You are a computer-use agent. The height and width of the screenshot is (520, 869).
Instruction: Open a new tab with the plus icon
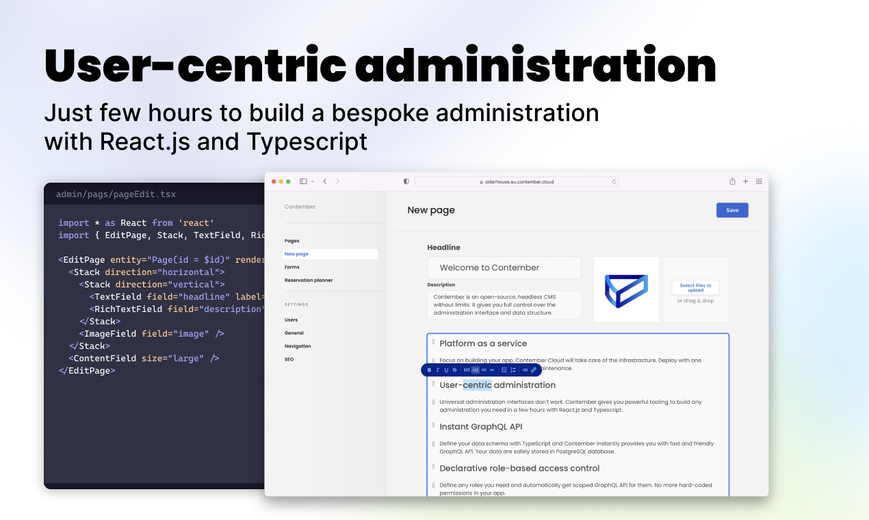pos(745,181)
